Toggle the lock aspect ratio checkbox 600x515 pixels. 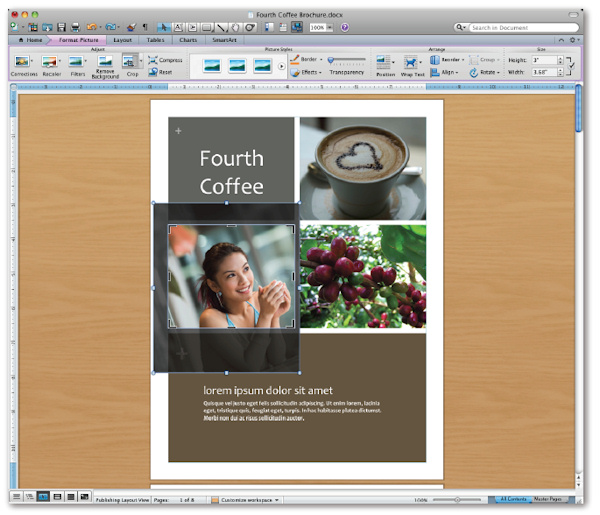coord(571,66)
